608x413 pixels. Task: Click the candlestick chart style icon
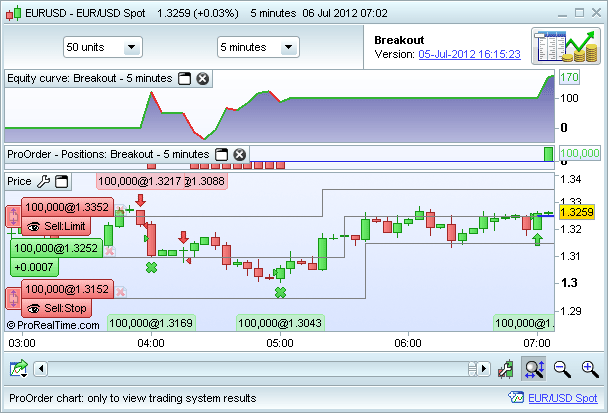point(507,369)
